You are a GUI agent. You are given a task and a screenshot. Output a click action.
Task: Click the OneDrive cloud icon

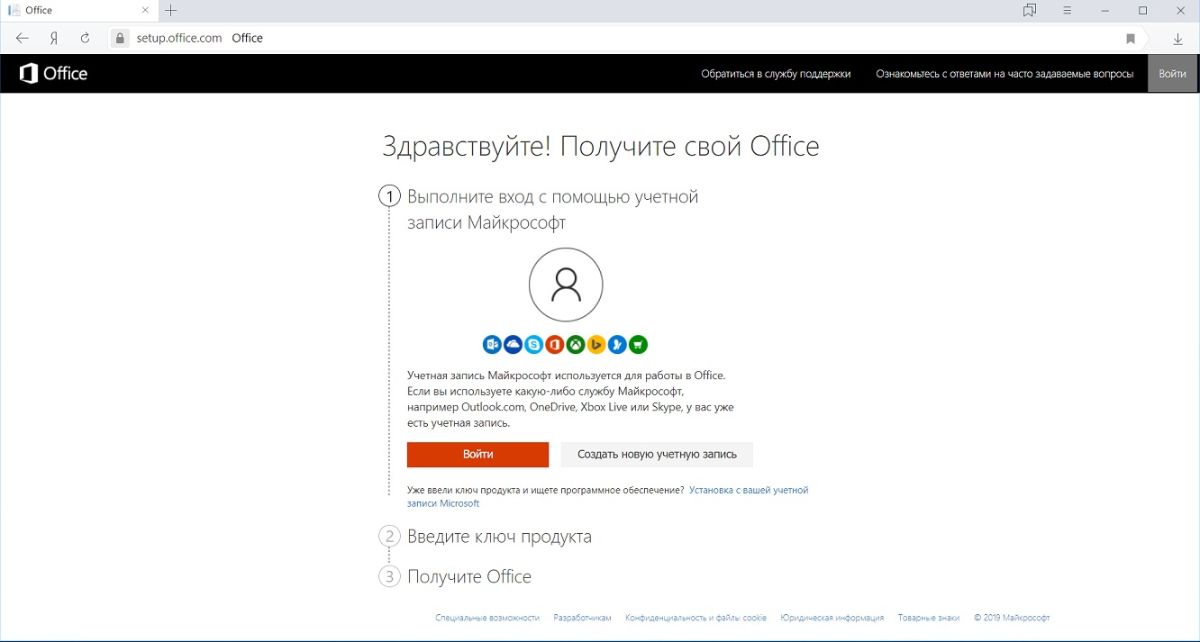coord(513,344)
